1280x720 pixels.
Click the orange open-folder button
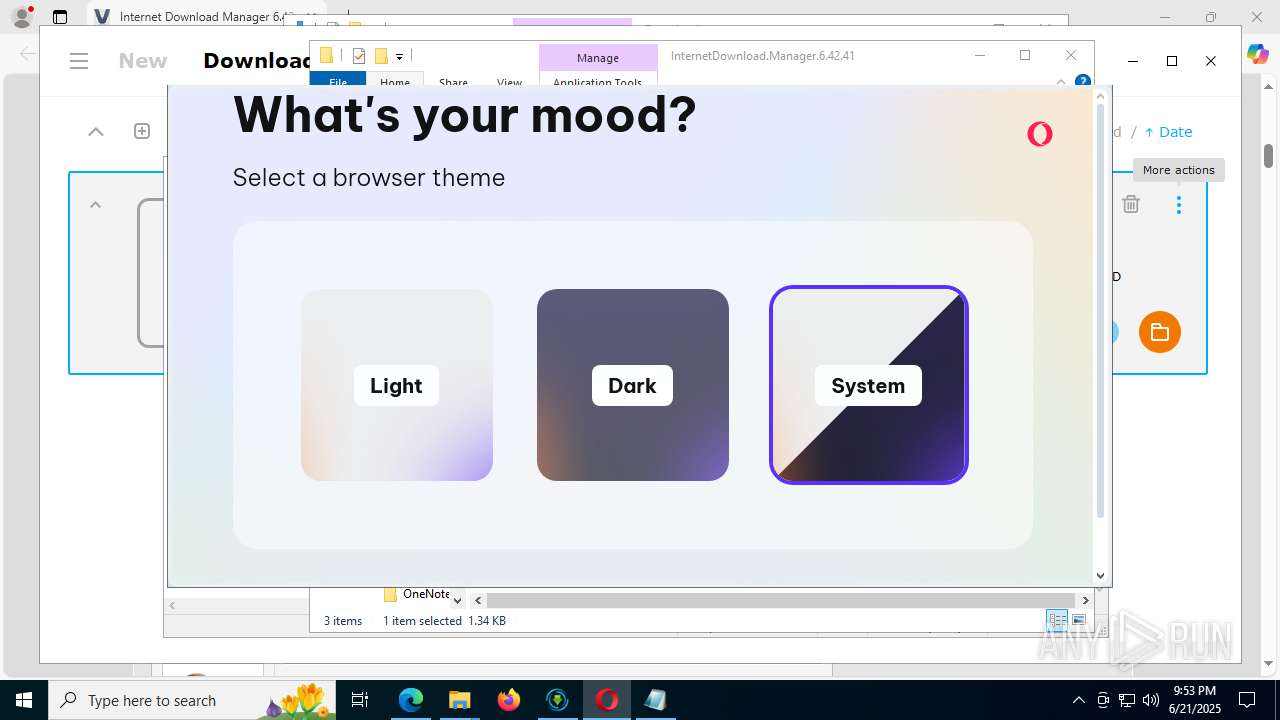coord(1160,332)
